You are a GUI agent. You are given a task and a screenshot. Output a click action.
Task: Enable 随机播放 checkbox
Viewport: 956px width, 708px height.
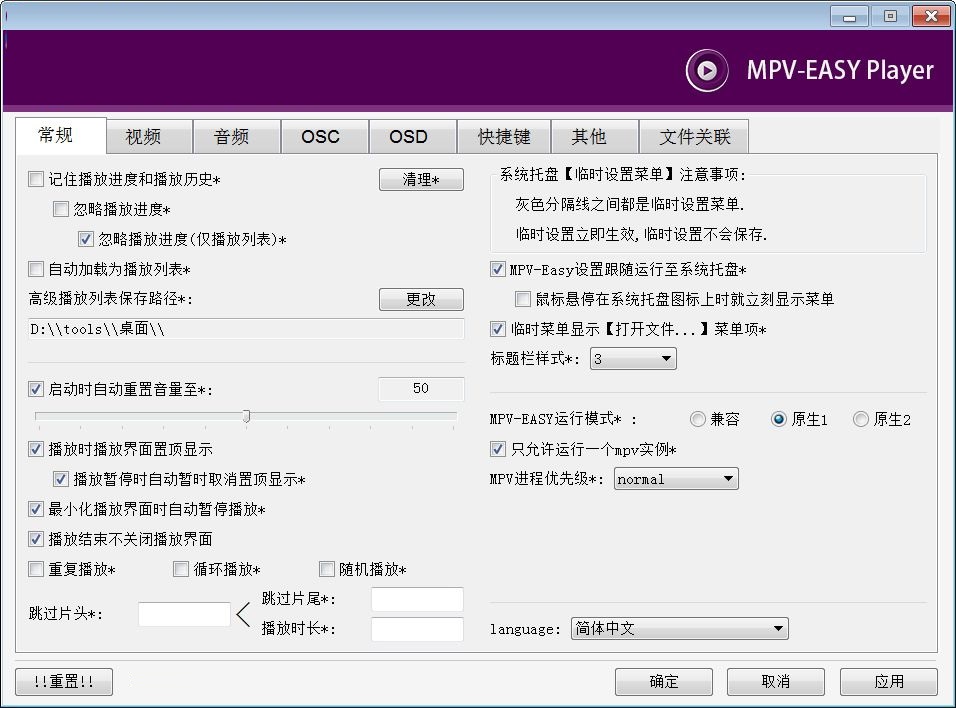327,569
